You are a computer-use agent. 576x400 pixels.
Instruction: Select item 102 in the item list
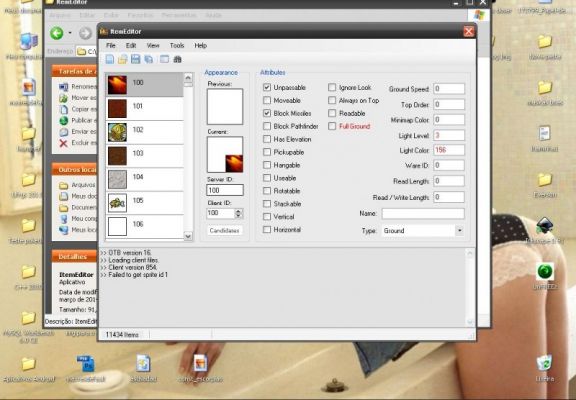(x=144, y=132)
